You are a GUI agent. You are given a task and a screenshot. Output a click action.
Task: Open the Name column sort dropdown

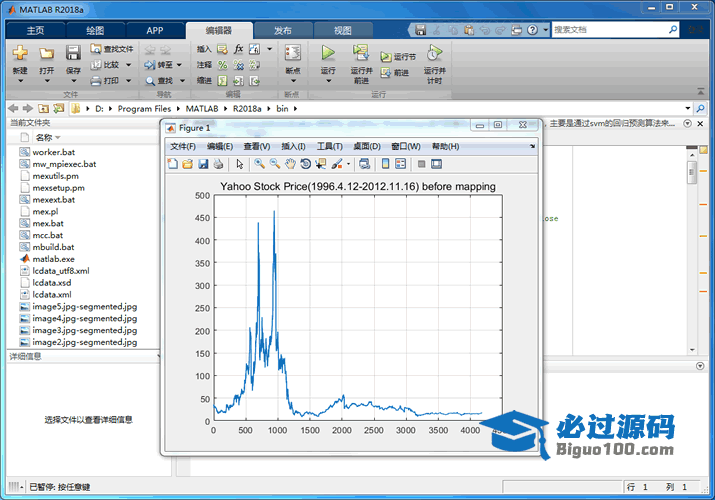pyautogui.click(x=58, y=138)
